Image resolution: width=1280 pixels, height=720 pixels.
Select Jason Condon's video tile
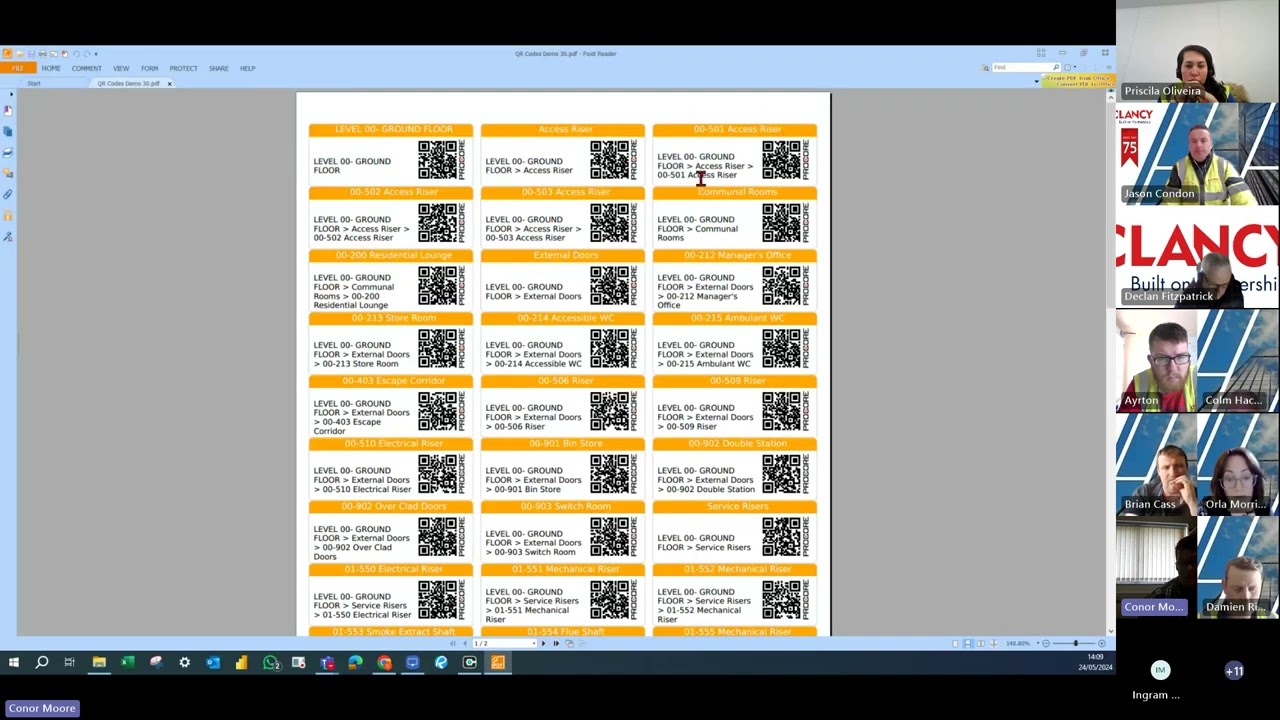coord(1197,154)
